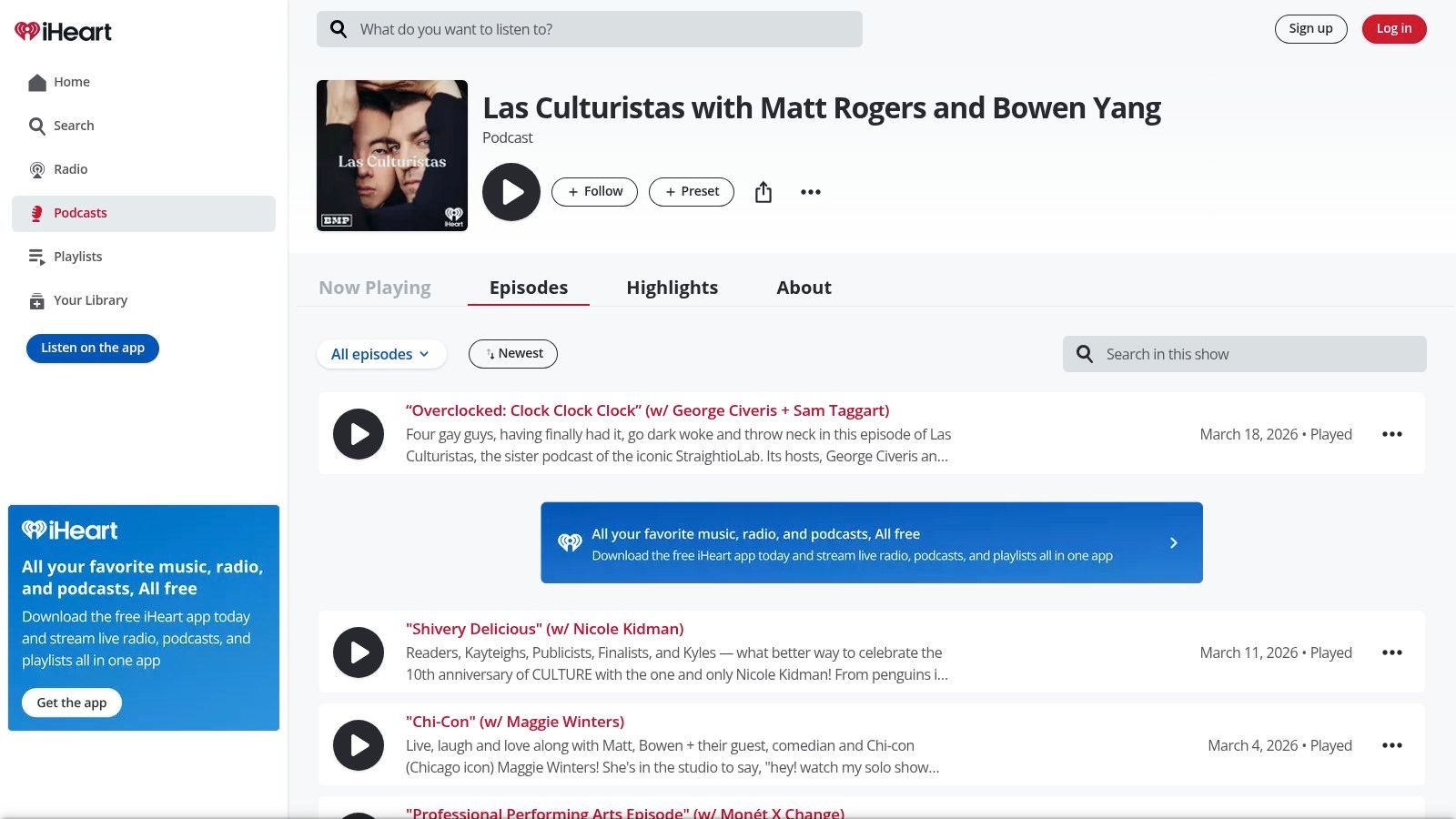Select the Episodes tab
Image resolution: width=1456 pixels, height=819 pixels.
529,288
